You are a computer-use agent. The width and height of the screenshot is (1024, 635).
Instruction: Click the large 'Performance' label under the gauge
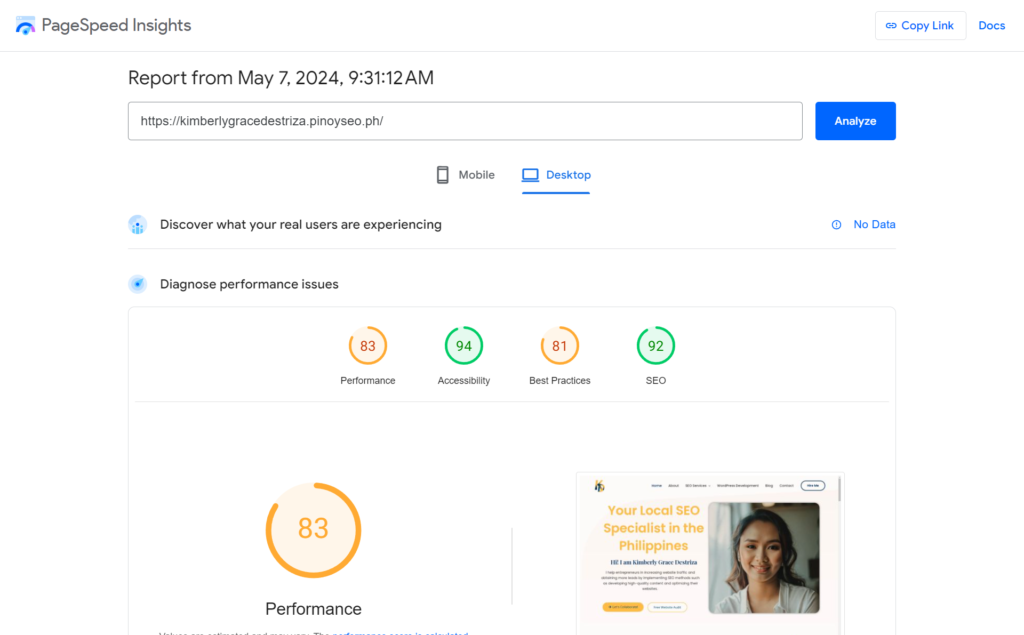[313, 609]
